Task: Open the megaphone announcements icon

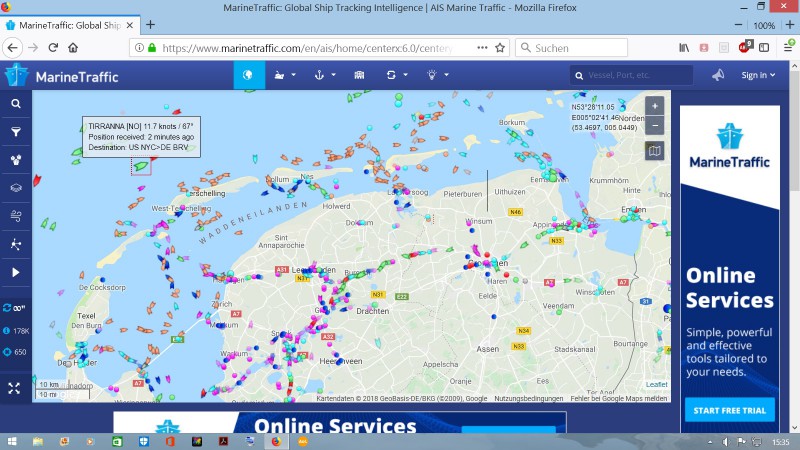Action: coord(718,75)
